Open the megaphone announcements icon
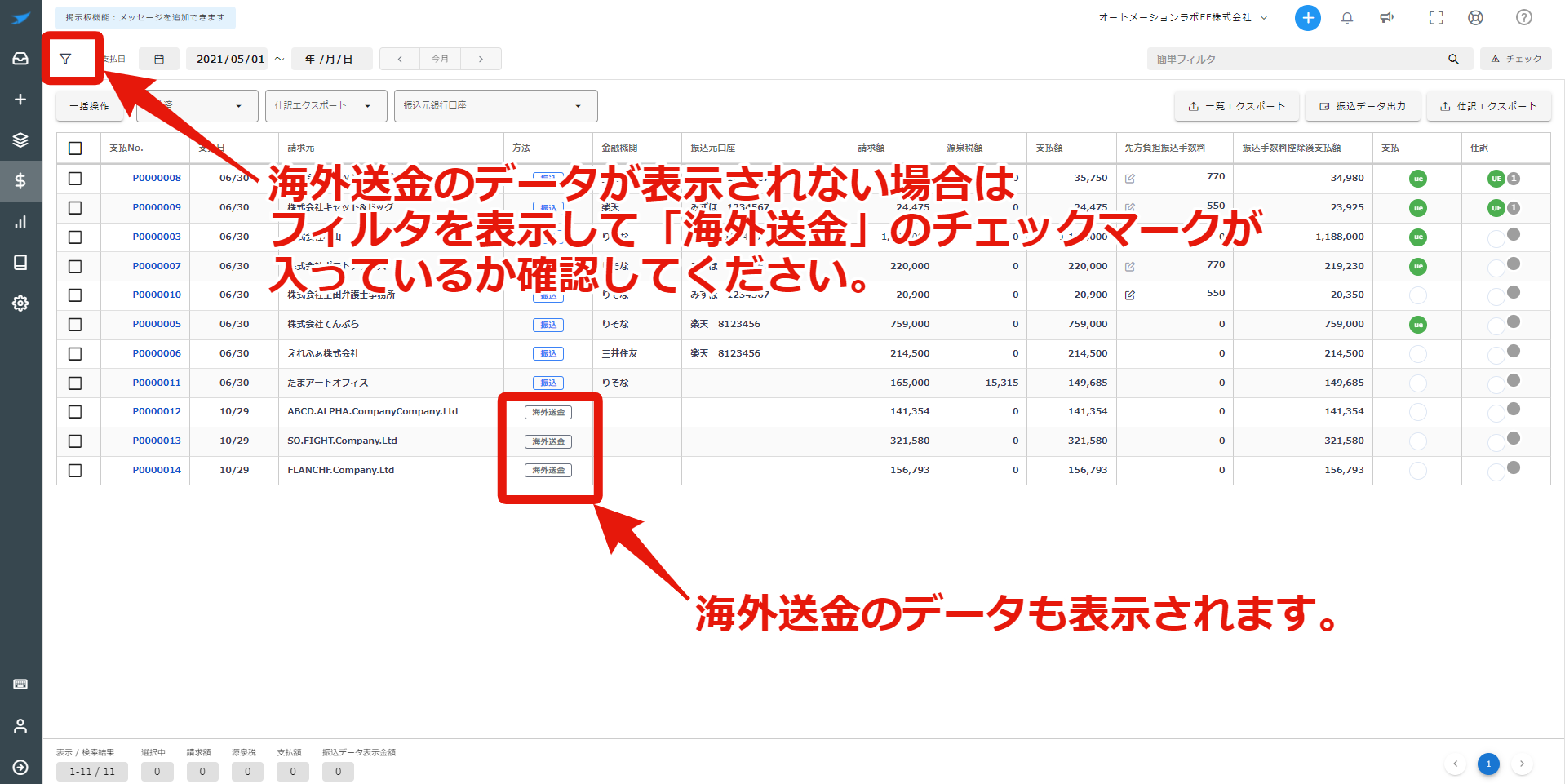This screenshot has height=784, width=1565. (1386, 18)
